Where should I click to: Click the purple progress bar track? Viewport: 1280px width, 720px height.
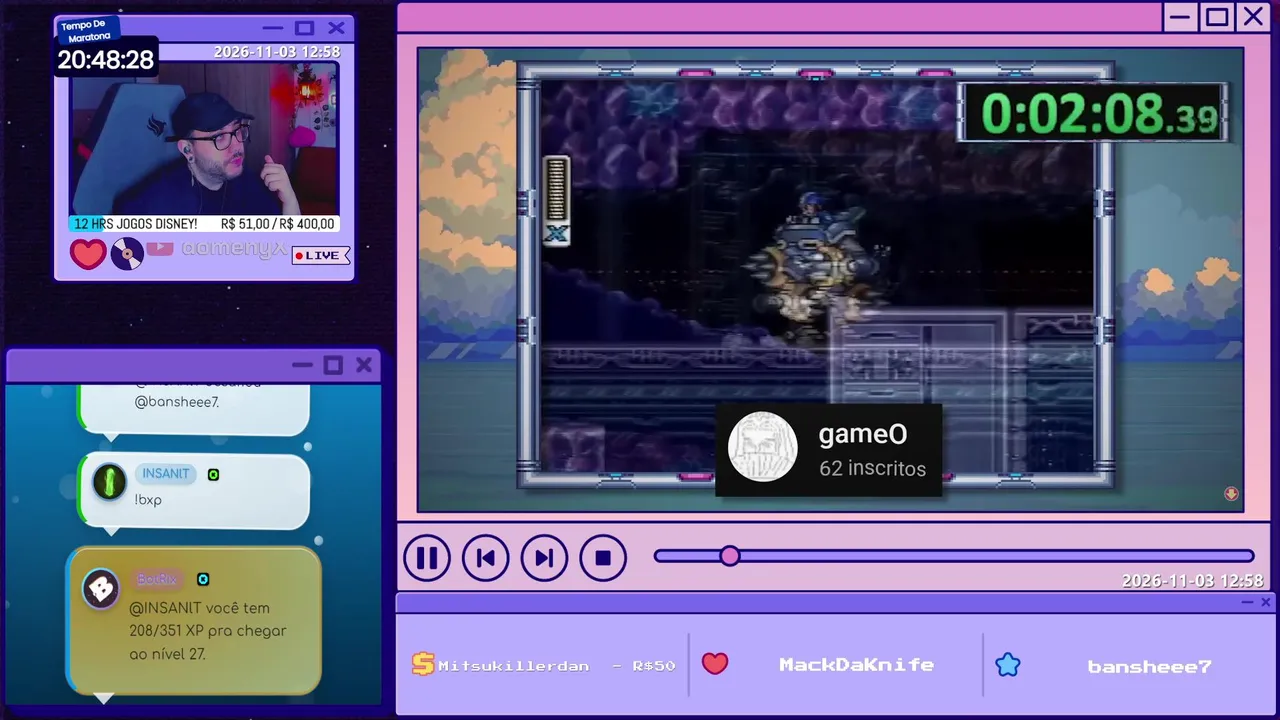click(x=954, y=556)
